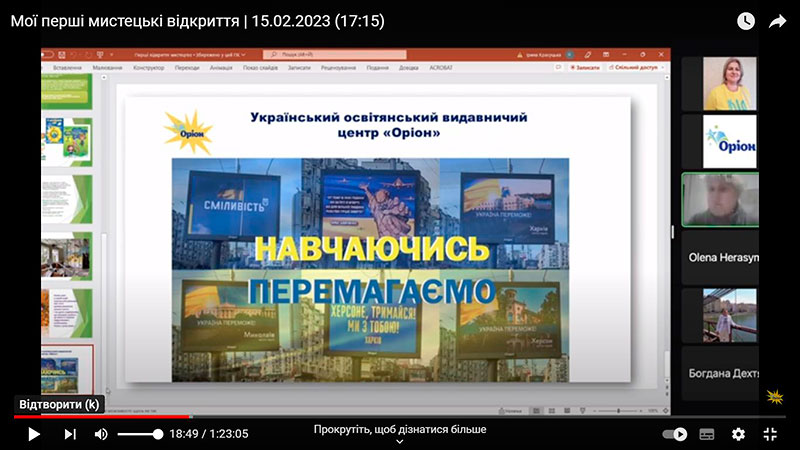Open the Рецензування ribbon tab
This screenshot has height=450, width=800.
[x=338, y=67]
